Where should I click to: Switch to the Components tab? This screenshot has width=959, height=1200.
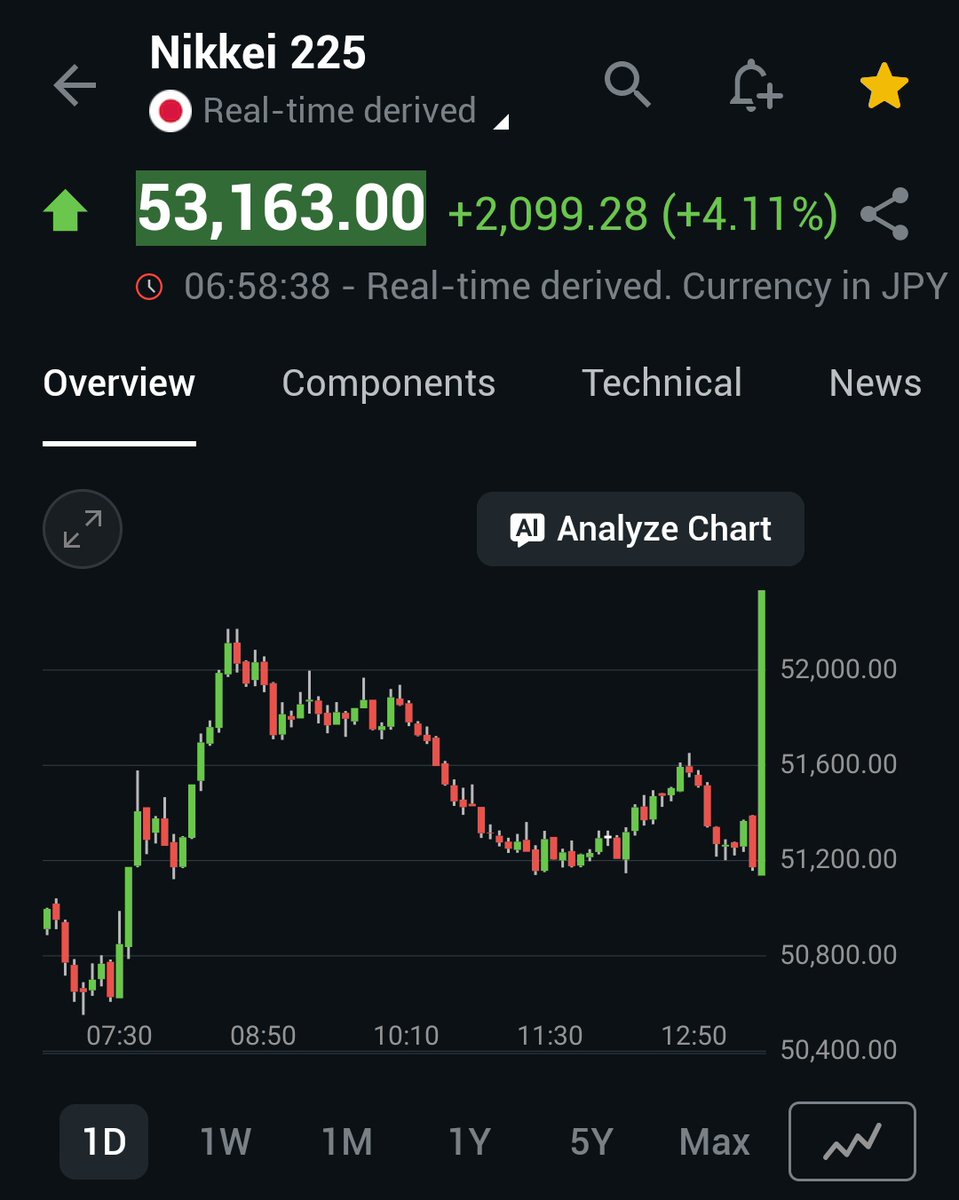point(389,383)
